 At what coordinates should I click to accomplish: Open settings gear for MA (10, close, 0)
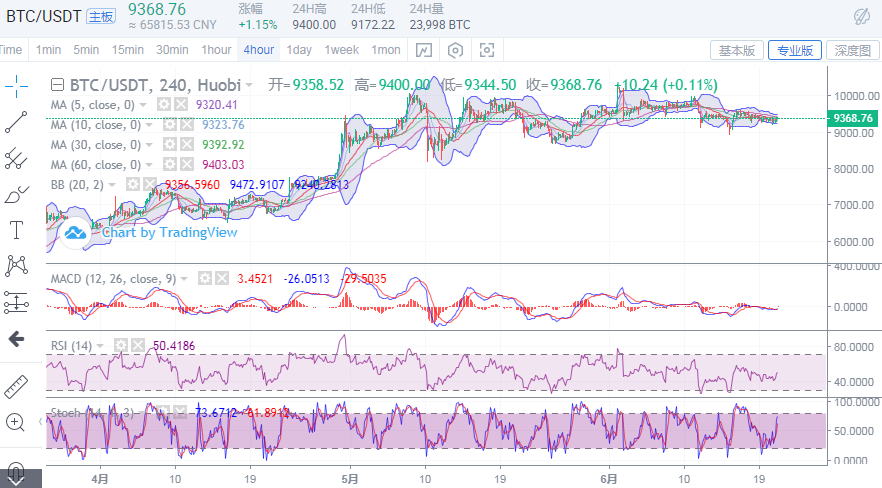[x=170, y=125]
